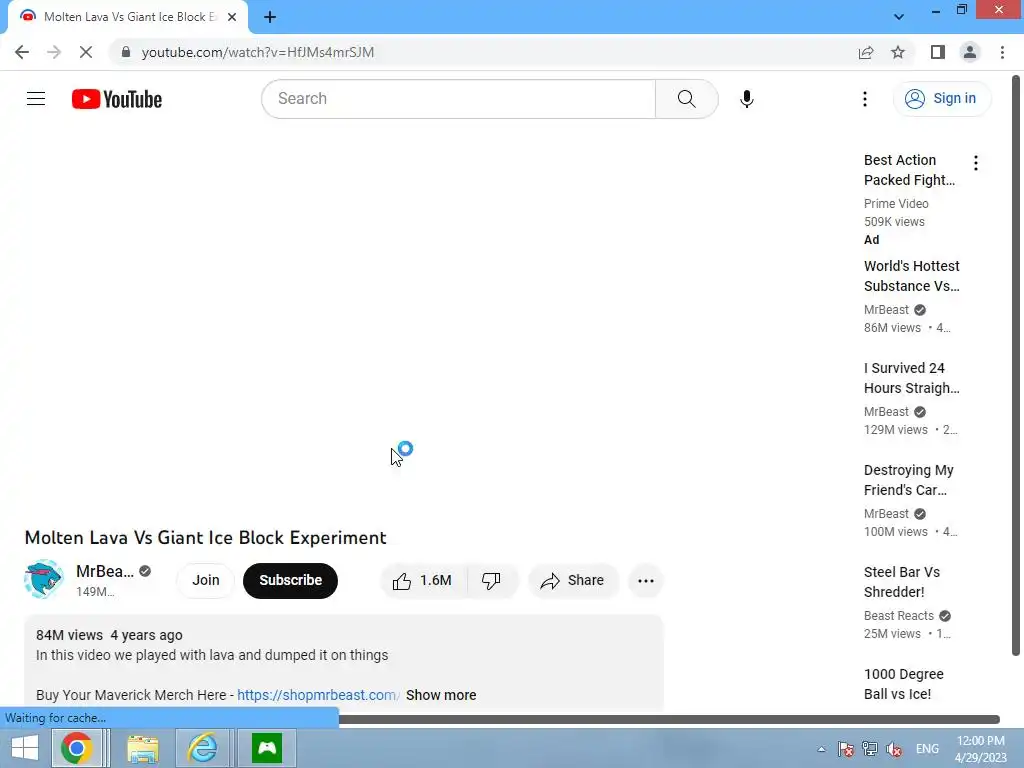Expand description with Show more
This screenshot has width=1024, height=768.
click(x=441, y=695)
